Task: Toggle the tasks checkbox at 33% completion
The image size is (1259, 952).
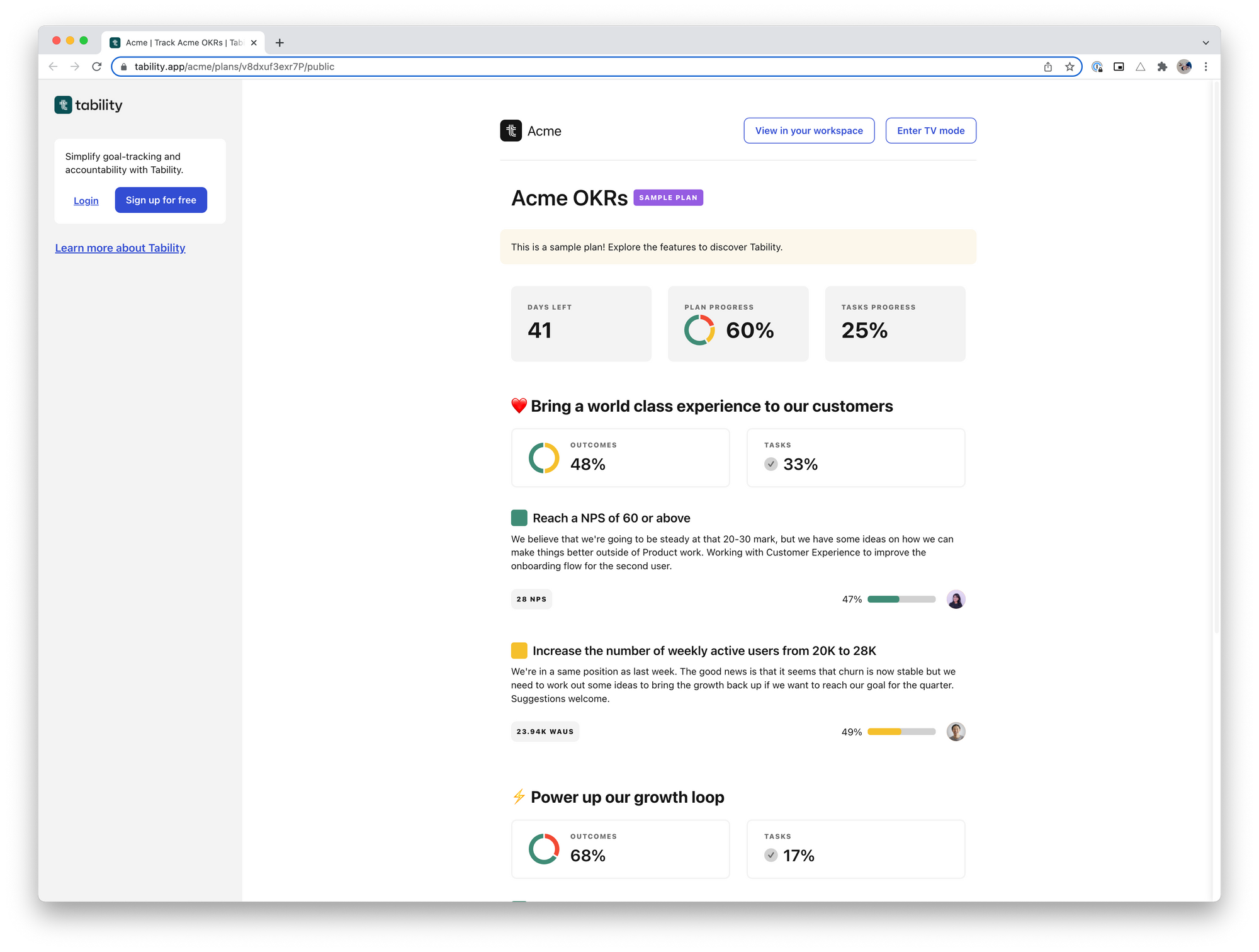Action: point(770,463)
